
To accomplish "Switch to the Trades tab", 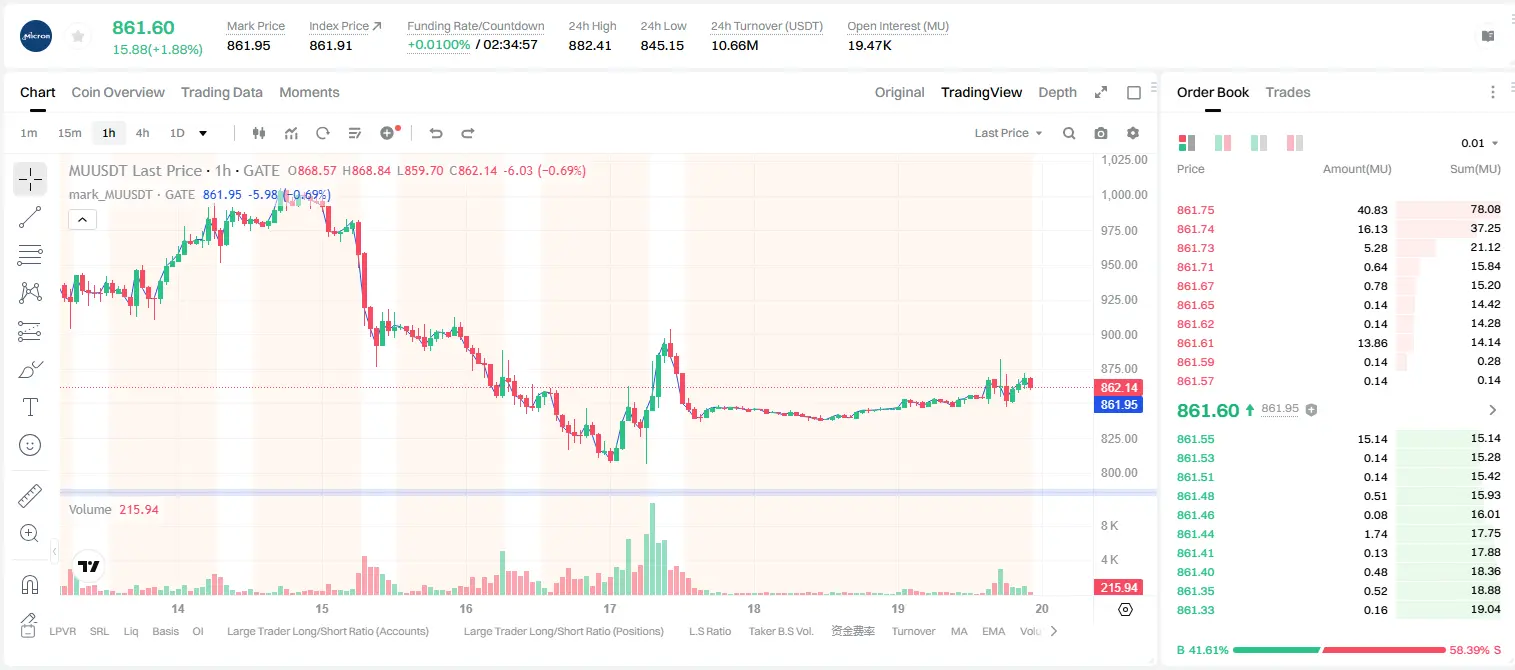I will [1288, 92].
